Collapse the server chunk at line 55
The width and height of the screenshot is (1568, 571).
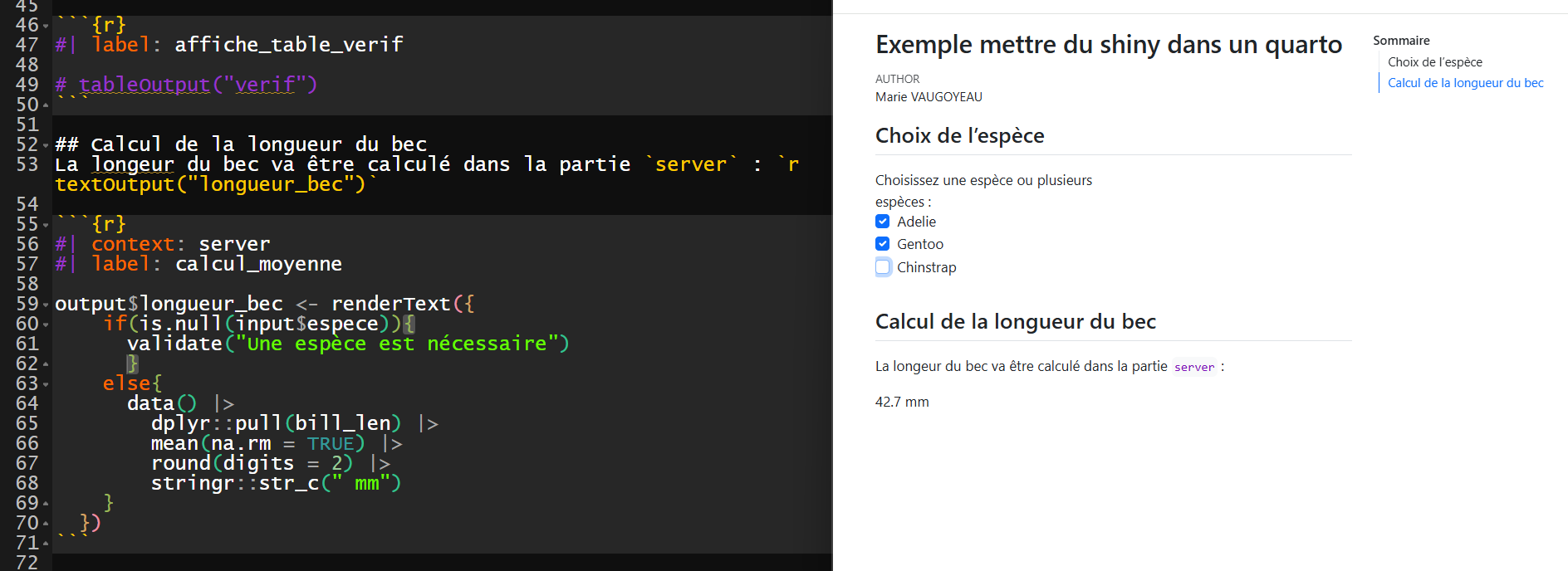click(x=46, y=225)
